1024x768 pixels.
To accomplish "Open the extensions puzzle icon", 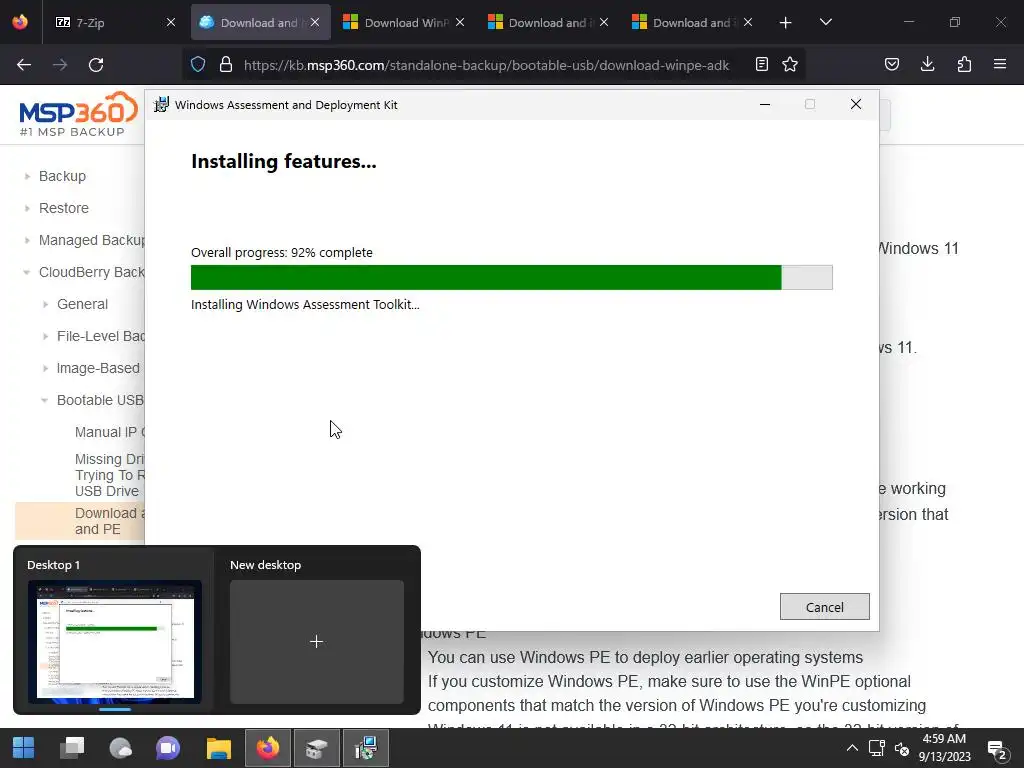I will (964, 64).
